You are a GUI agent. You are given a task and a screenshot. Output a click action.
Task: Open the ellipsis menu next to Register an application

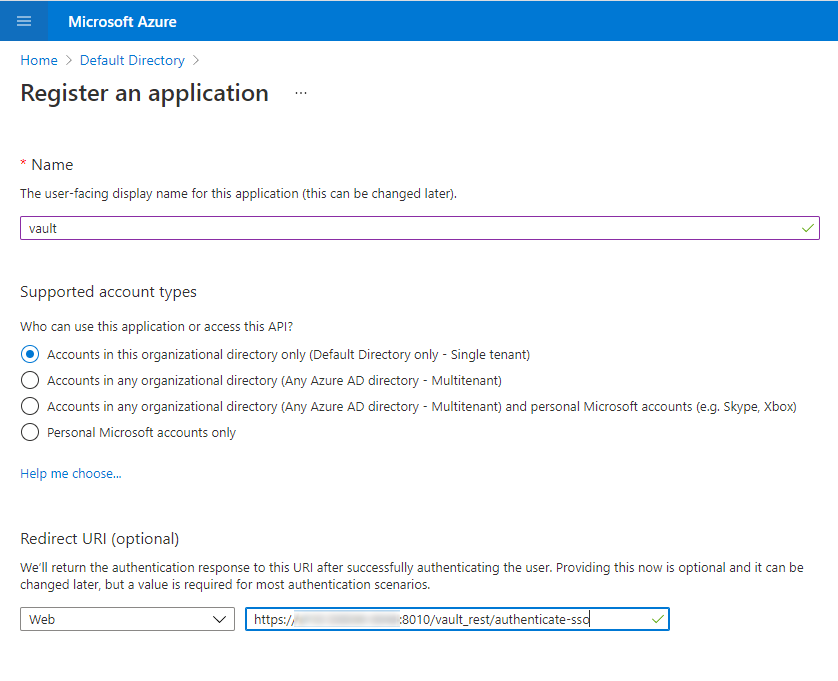point(301,93)
